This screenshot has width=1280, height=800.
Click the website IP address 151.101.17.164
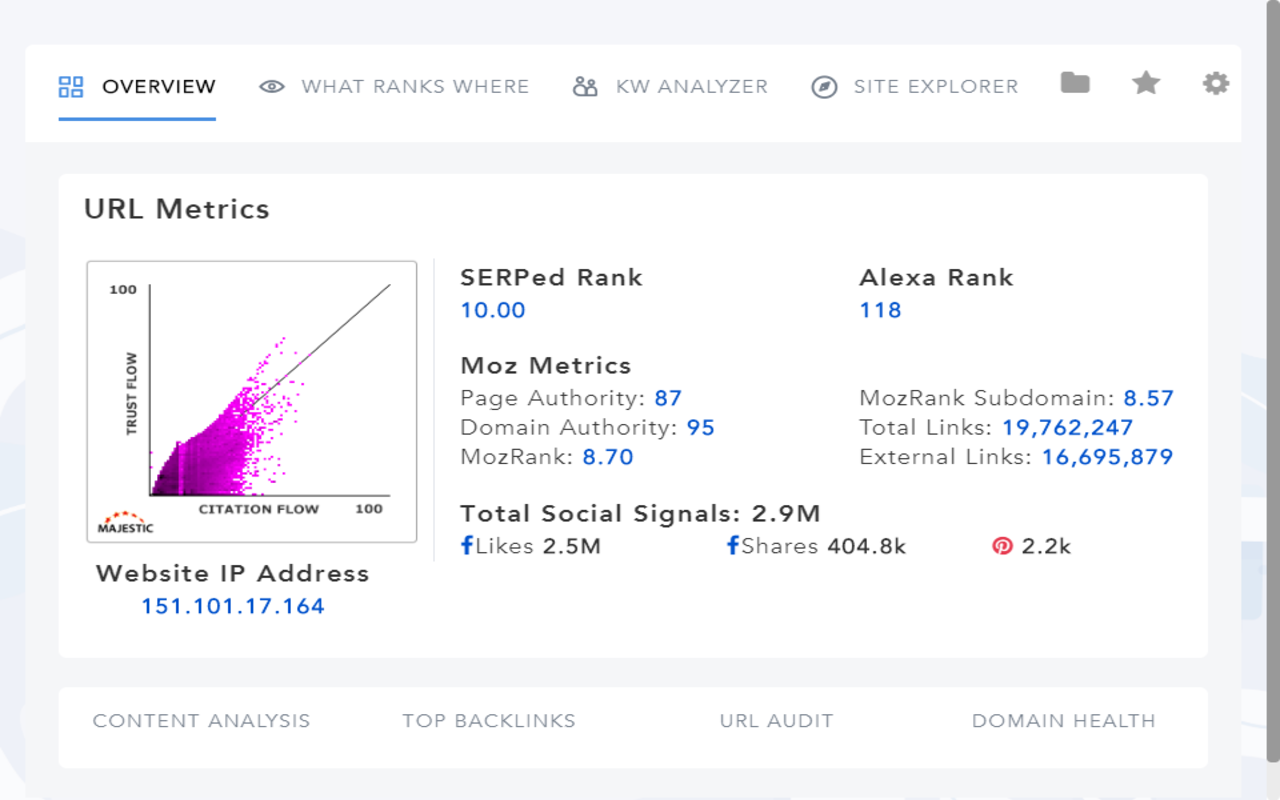click(233, 606)
